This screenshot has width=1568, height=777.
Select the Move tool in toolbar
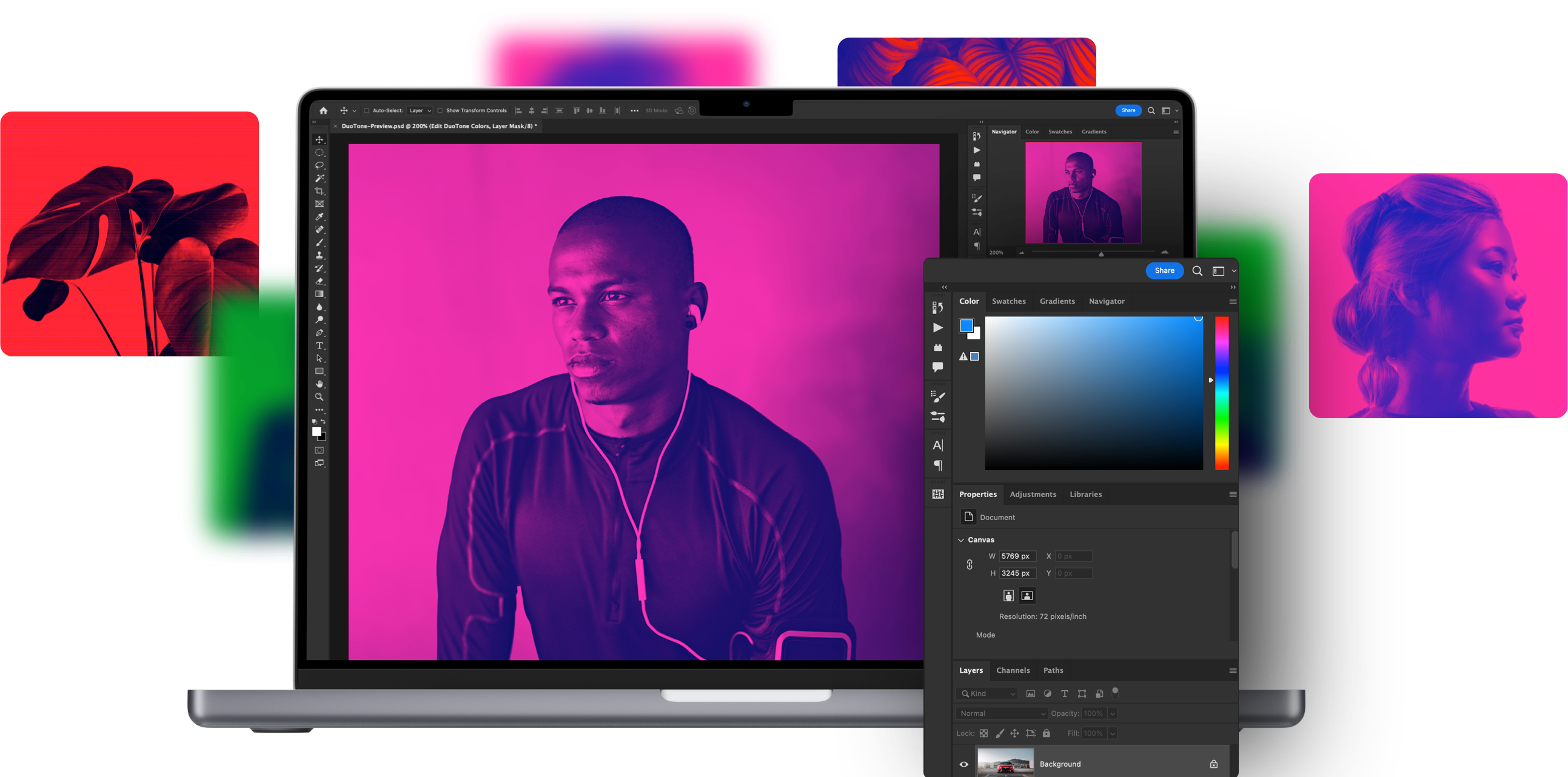click(318, 140)
